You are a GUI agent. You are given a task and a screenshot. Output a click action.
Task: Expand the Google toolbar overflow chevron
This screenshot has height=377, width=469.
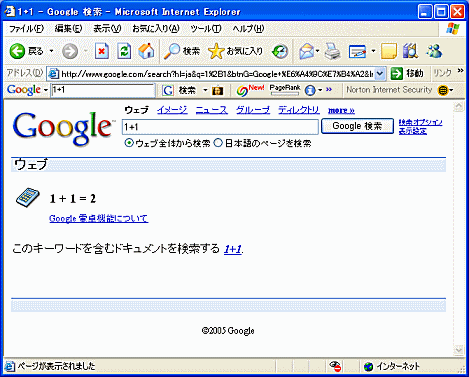[x=329, y=89]
